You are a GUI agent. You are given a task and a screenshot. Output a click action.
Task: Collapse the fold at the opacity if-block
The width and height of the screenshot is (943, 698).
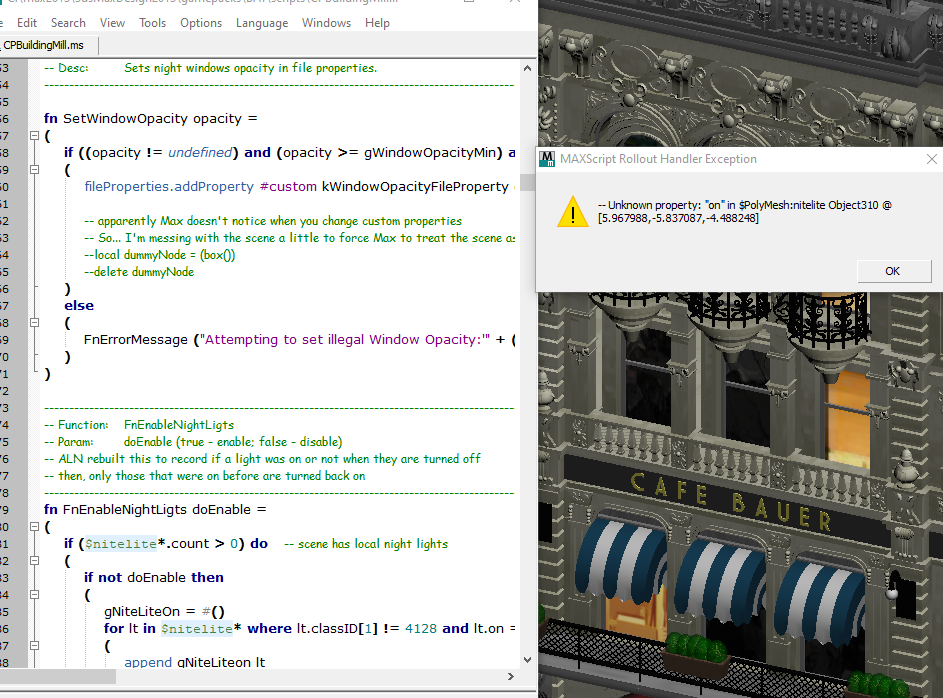pos(35,170)
